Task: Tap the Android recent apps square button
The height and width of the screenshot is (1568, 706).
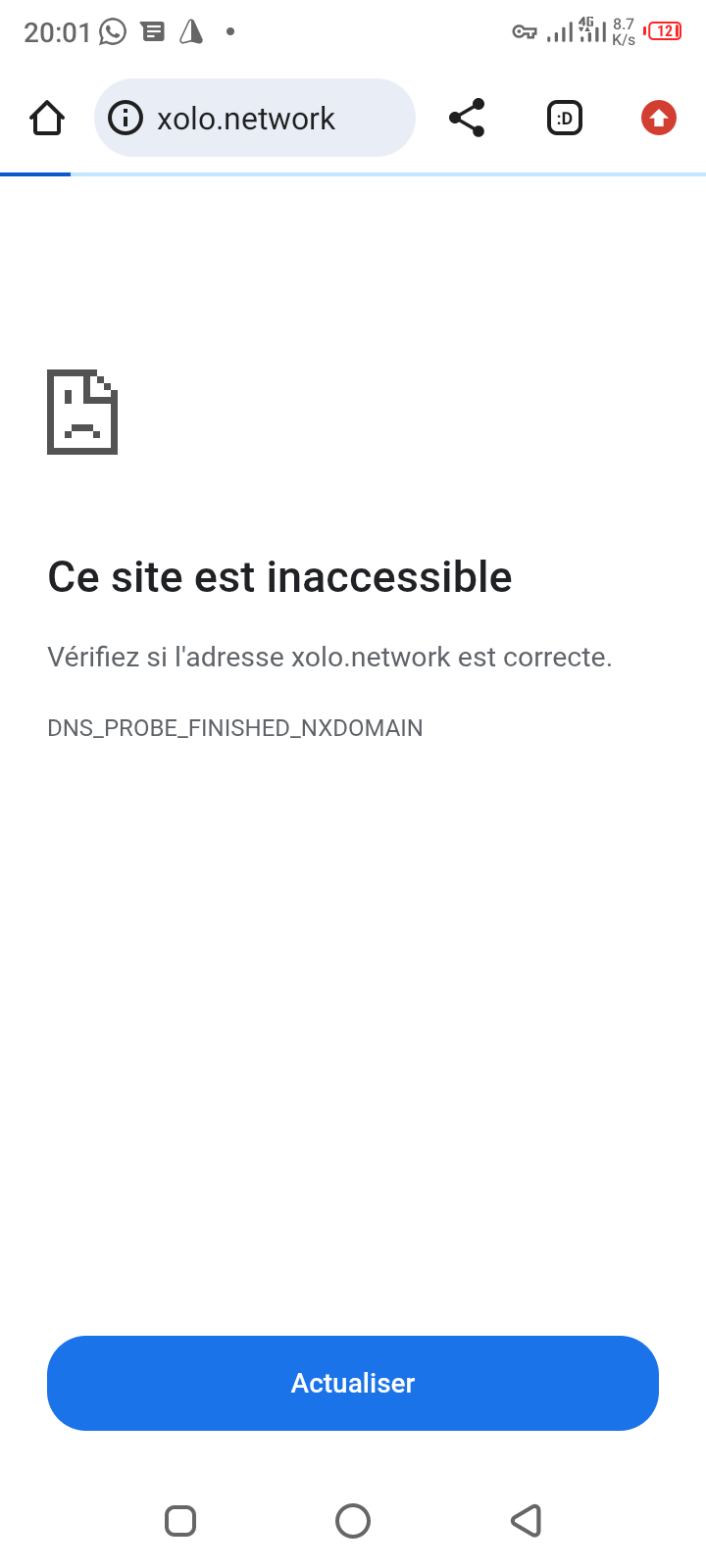Action: (180, 1521)
